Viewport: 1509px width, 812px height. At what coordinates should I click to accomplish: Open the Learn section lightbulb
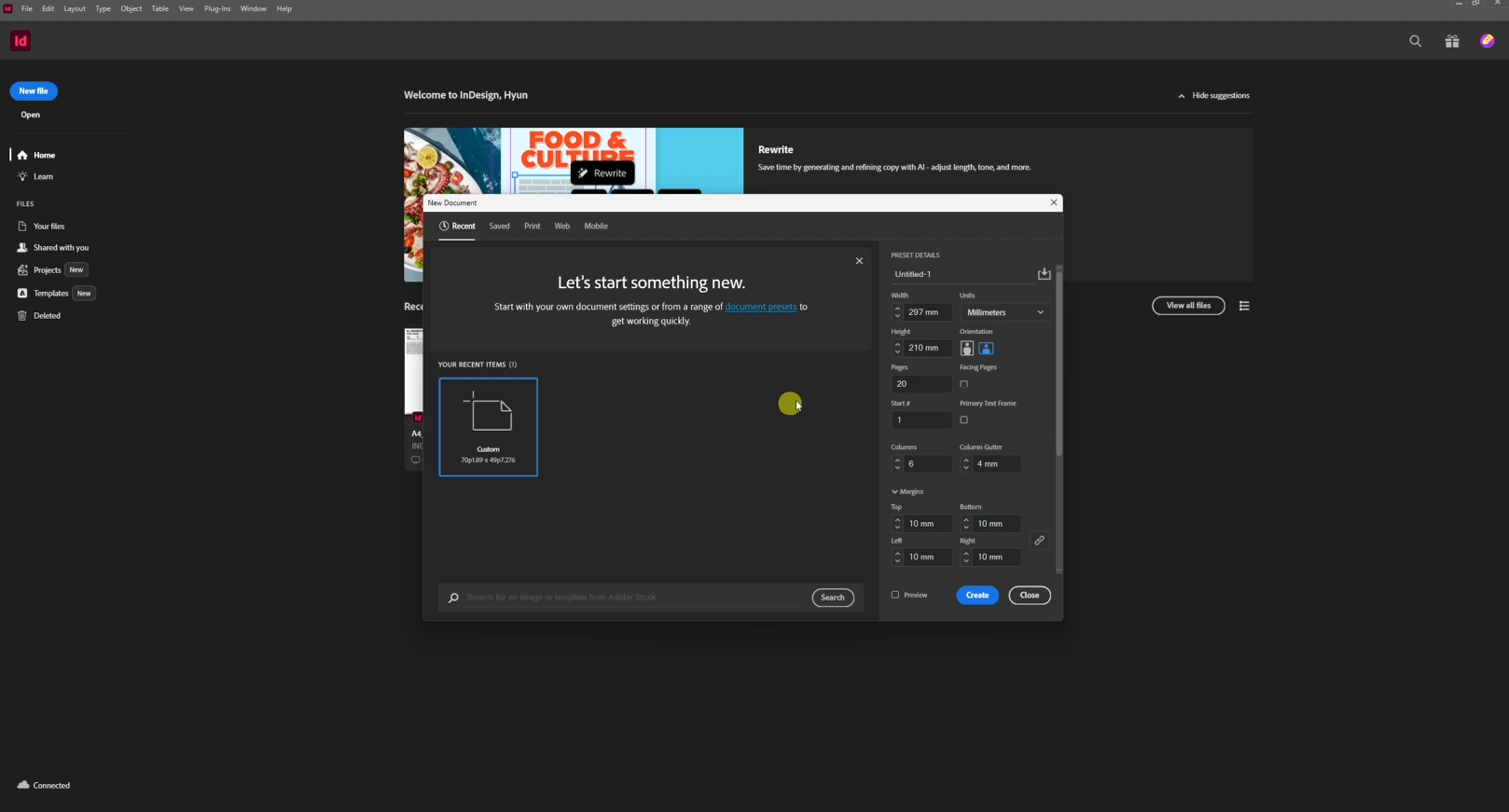click(x=22, y=176)
